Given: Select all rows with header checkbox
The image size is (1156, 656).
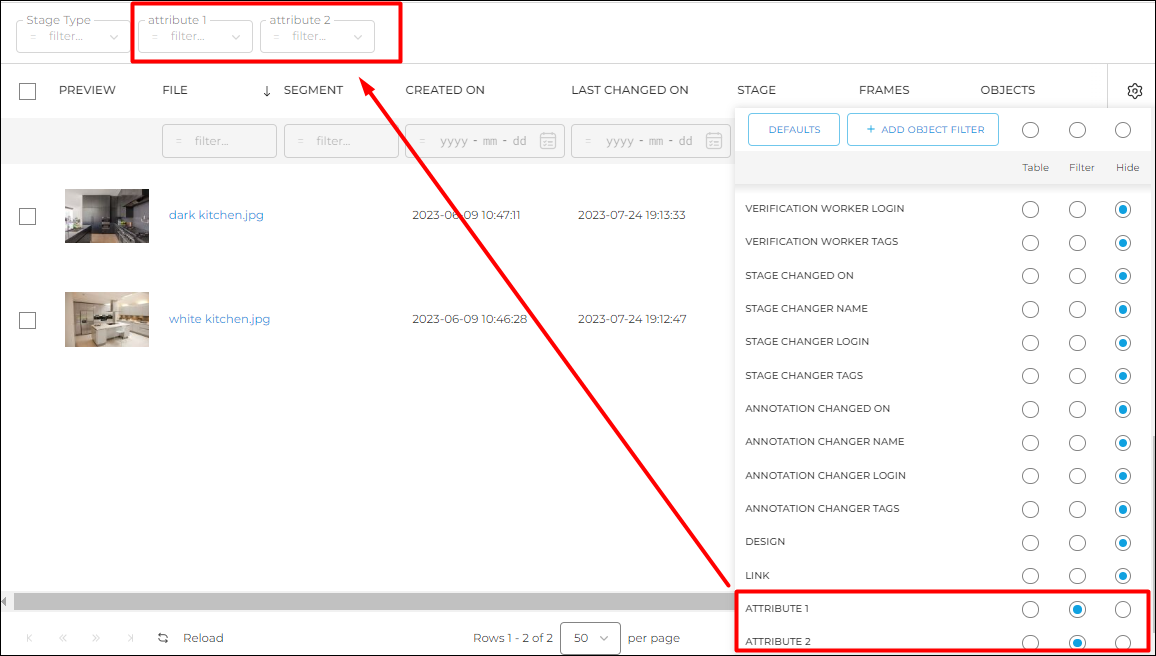Looking at the screenshot, I should [x=27, y=91].
